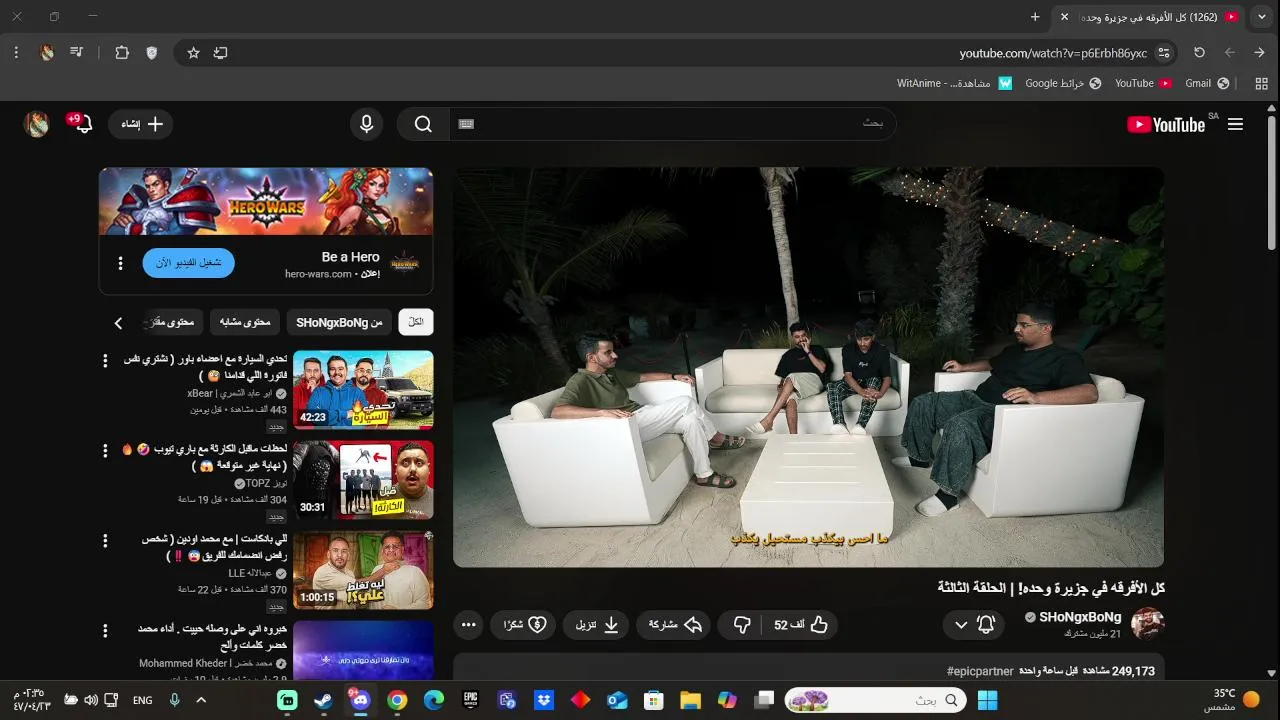This screenshot has width=1280, height=720.
Task: Open the browser extensions puzzle icon
Action: 122,53
